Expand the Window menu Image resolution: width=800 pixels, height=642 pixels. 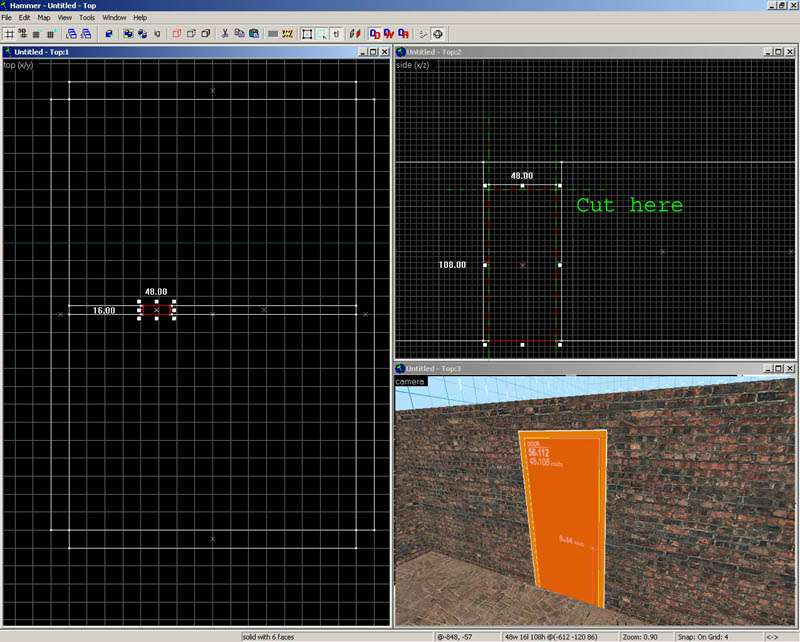[x=114, y=18]
